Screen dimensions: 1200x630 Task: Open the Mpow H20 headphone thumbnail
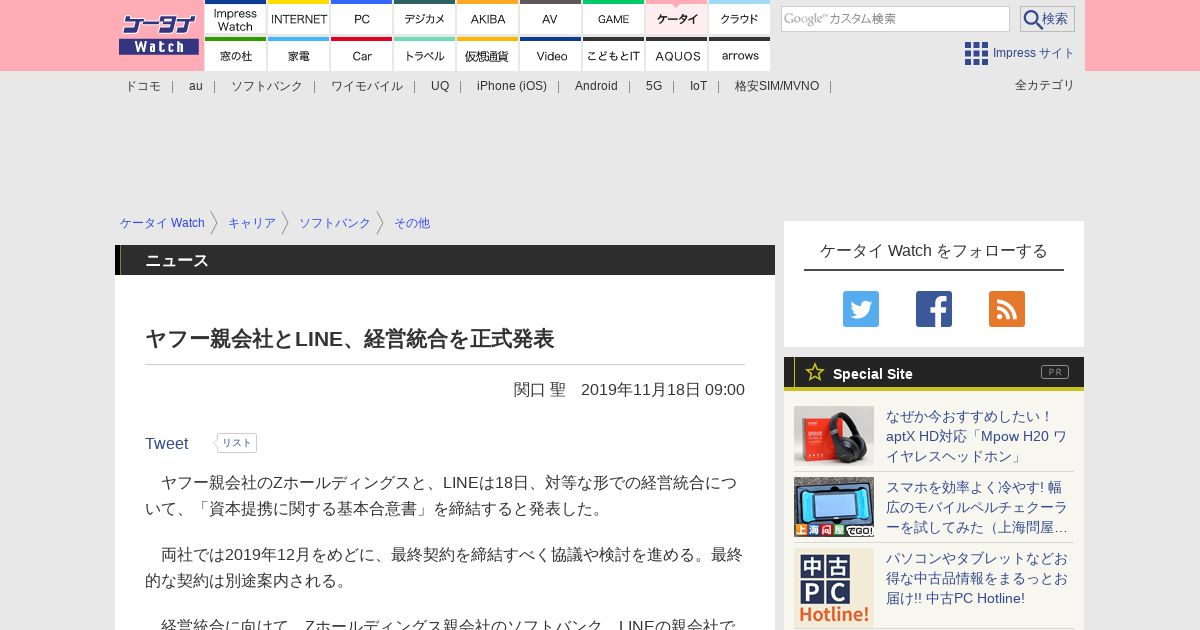834,435
